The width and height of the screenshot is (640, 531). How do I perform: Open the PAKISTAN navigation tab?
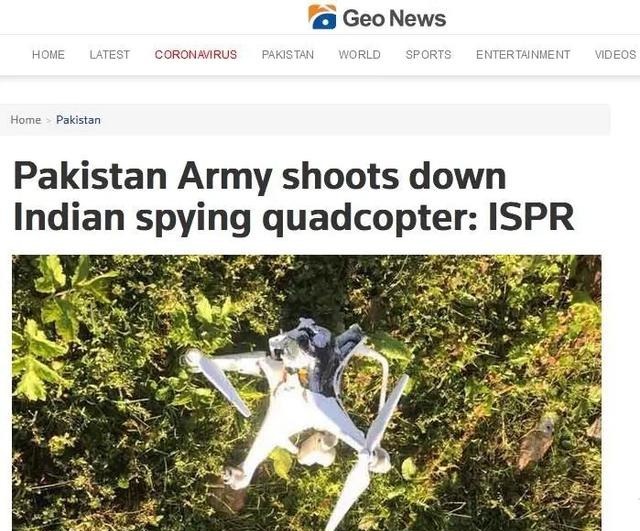(x=288, y=55)
